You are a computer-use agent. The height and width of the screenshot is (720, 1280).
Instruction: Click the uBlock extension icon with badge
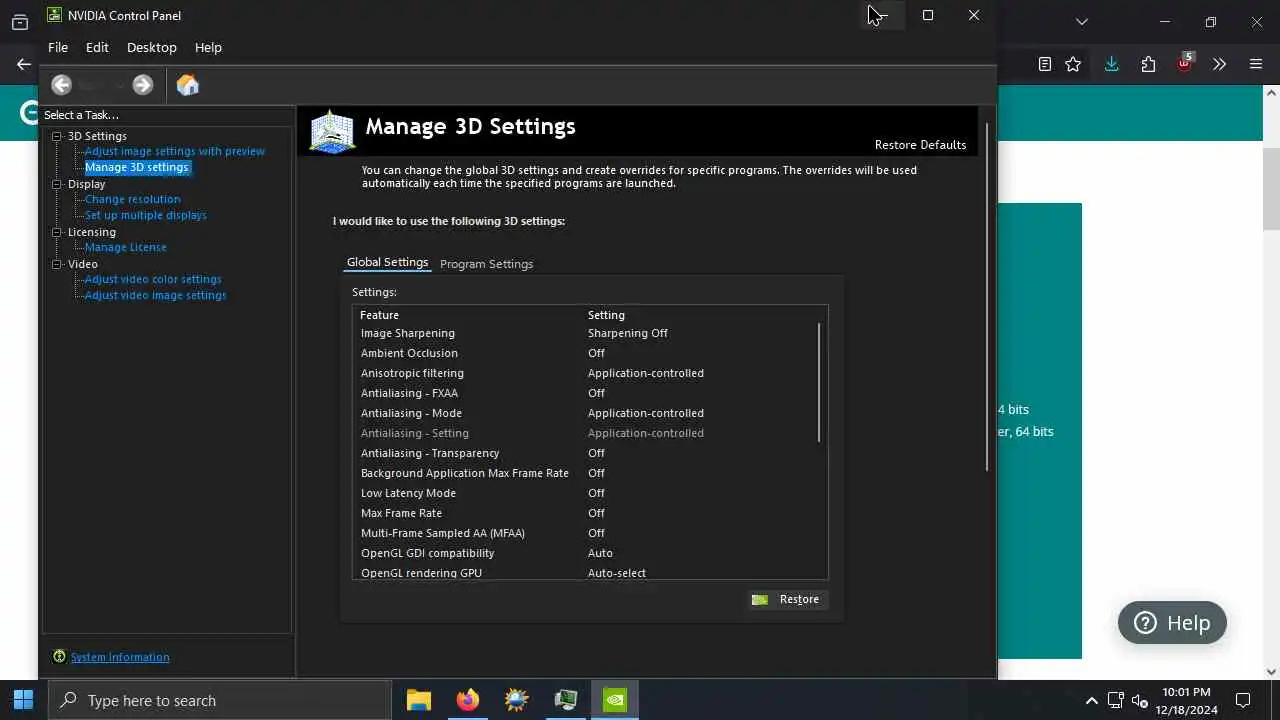pyautogui.click(x=1185, y=62)
